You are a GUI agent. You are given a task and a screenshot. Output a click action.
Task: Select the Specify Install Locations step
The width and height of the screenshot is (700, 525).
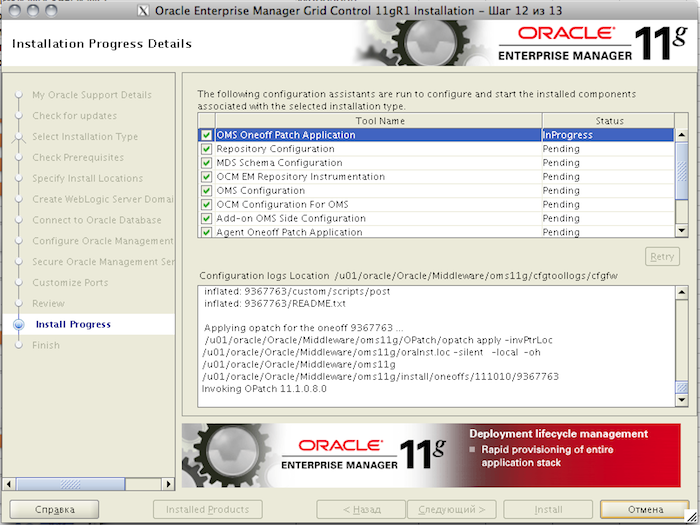[x=88, y=178]
